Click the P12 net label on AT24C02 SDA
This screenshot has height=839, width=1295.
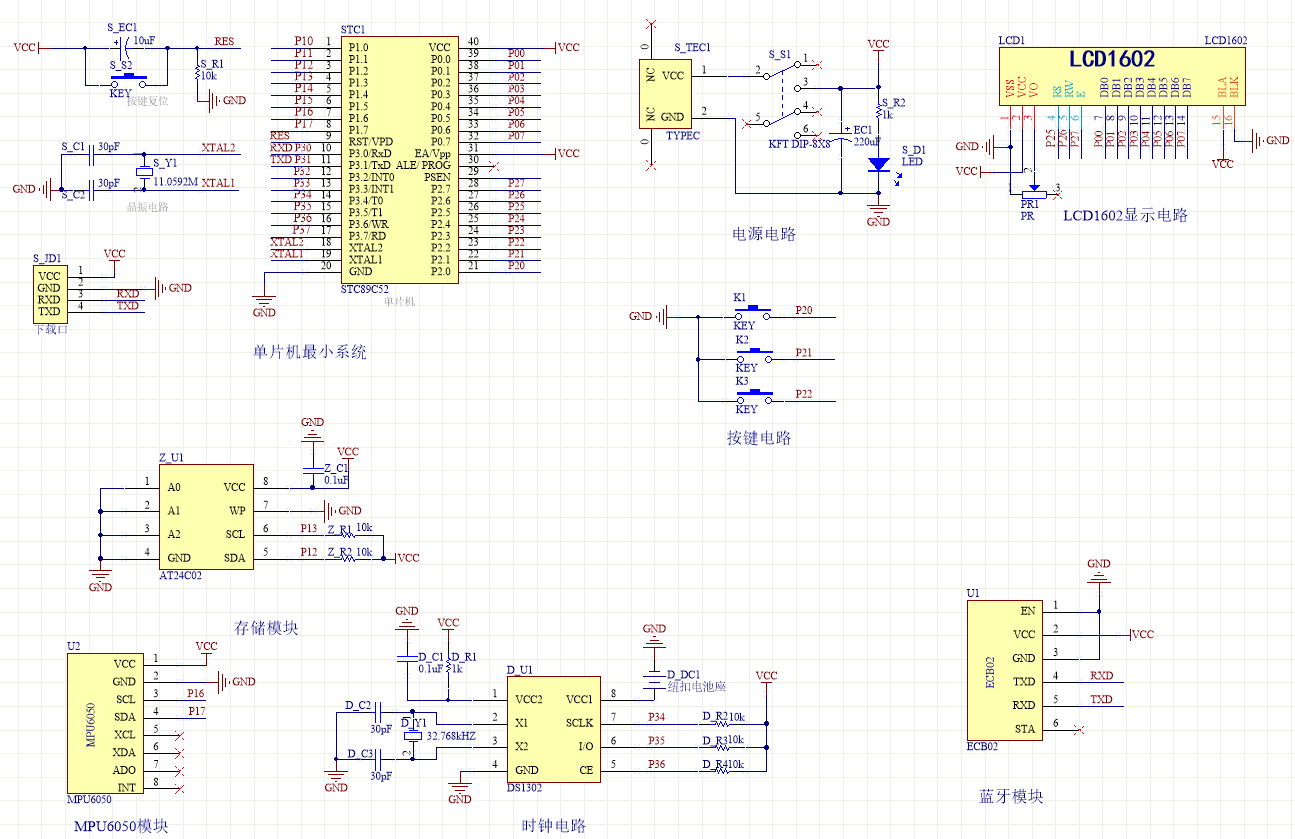pyautogui.click(x=309, y=552)
